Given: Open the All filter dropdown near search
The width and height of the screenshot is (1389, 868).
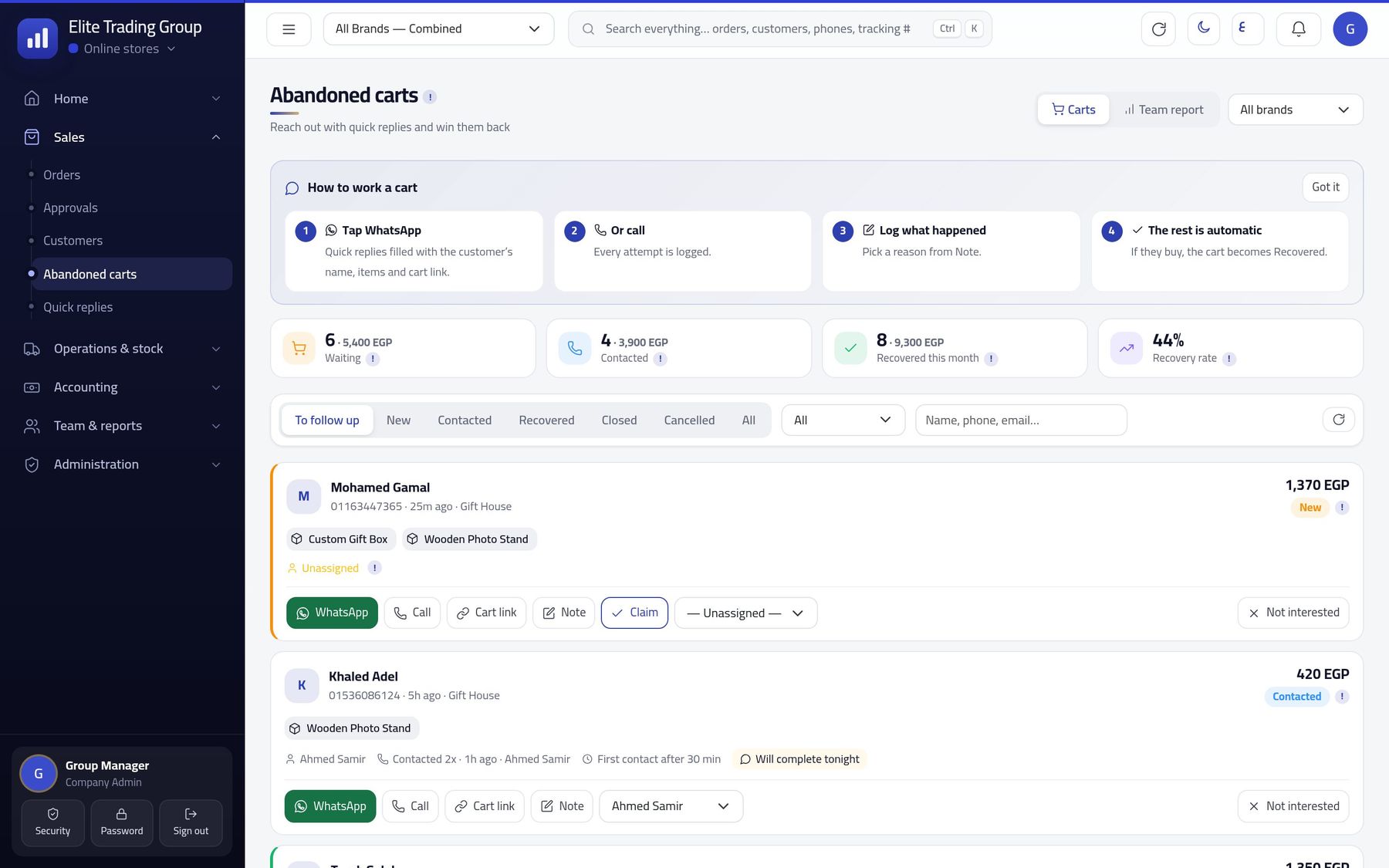Looking at the screenshot, I should tap(843, 420).
